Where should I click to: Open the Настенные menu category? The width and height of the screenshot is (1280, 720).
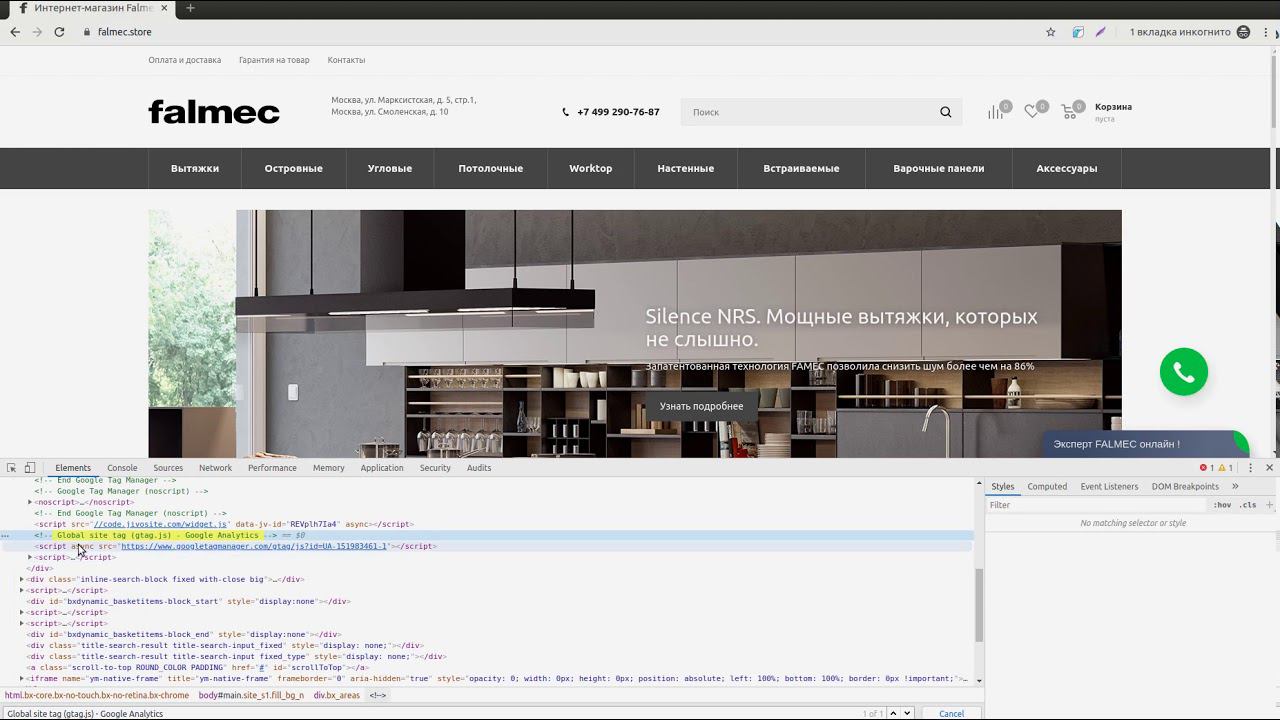pos(686,168)
